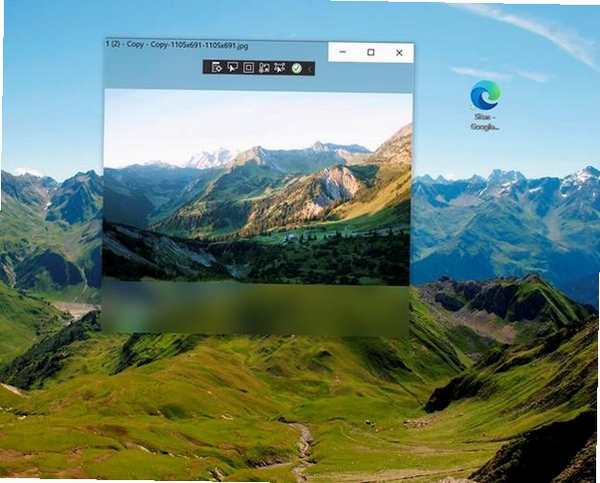
Task: Click the green checkmark status icon
Action: [297, 69]
